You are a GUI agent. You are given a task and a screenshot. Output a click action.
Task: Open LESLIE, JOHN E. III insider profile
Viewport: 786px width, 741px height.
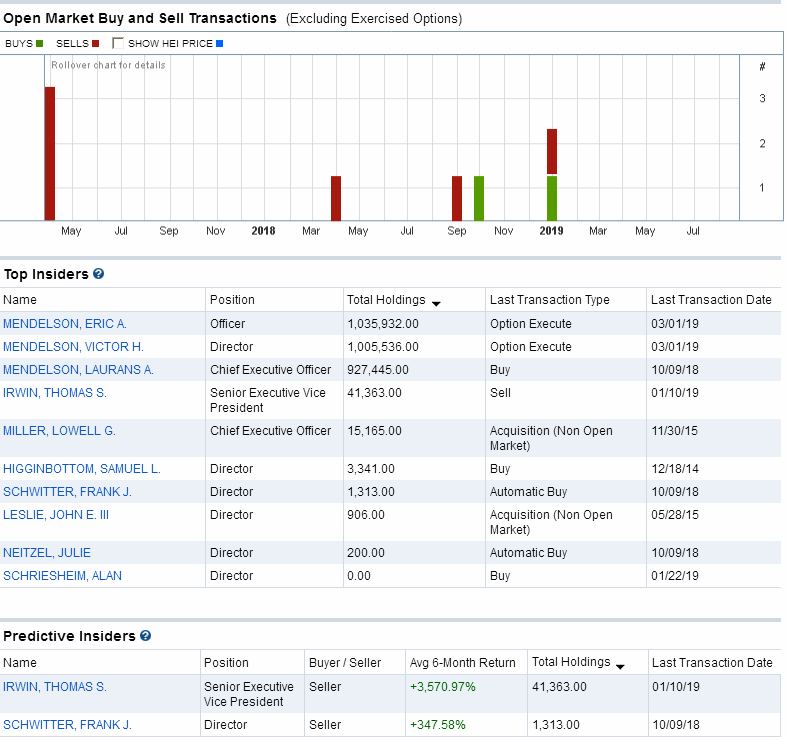point(56,515)
